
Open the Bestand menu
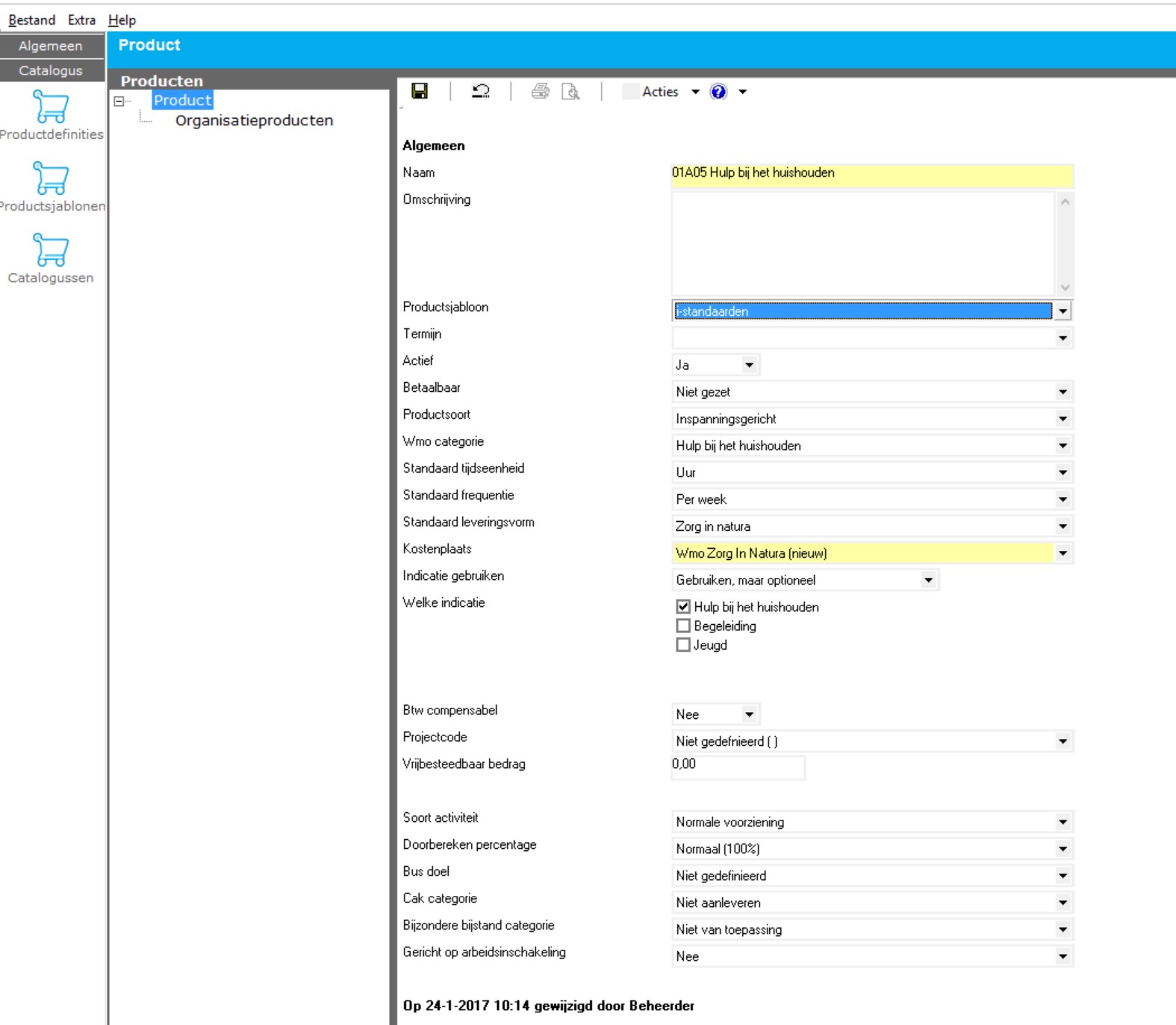[x=31, y=20]
